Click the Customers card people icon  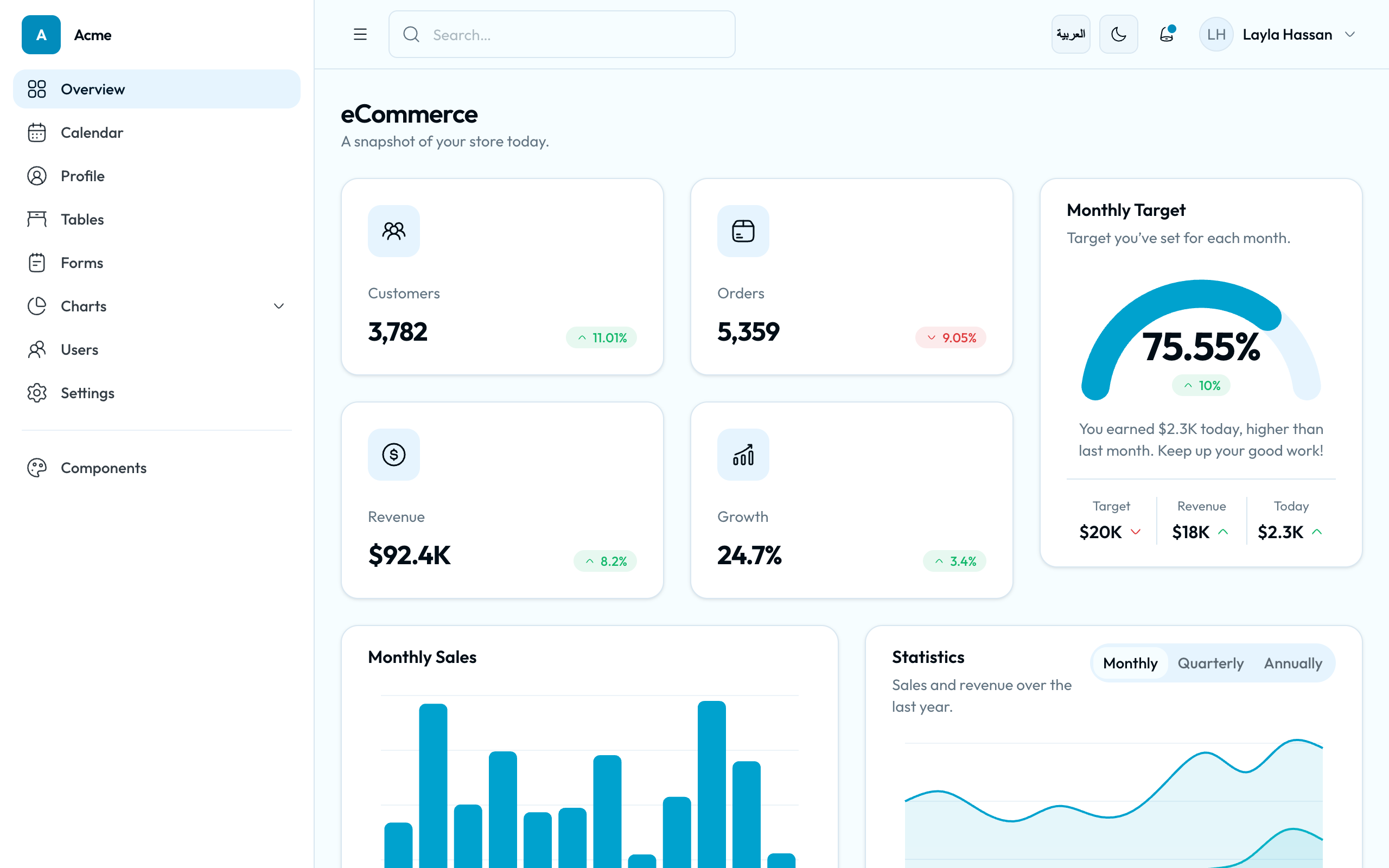click(x=394, y=231)
